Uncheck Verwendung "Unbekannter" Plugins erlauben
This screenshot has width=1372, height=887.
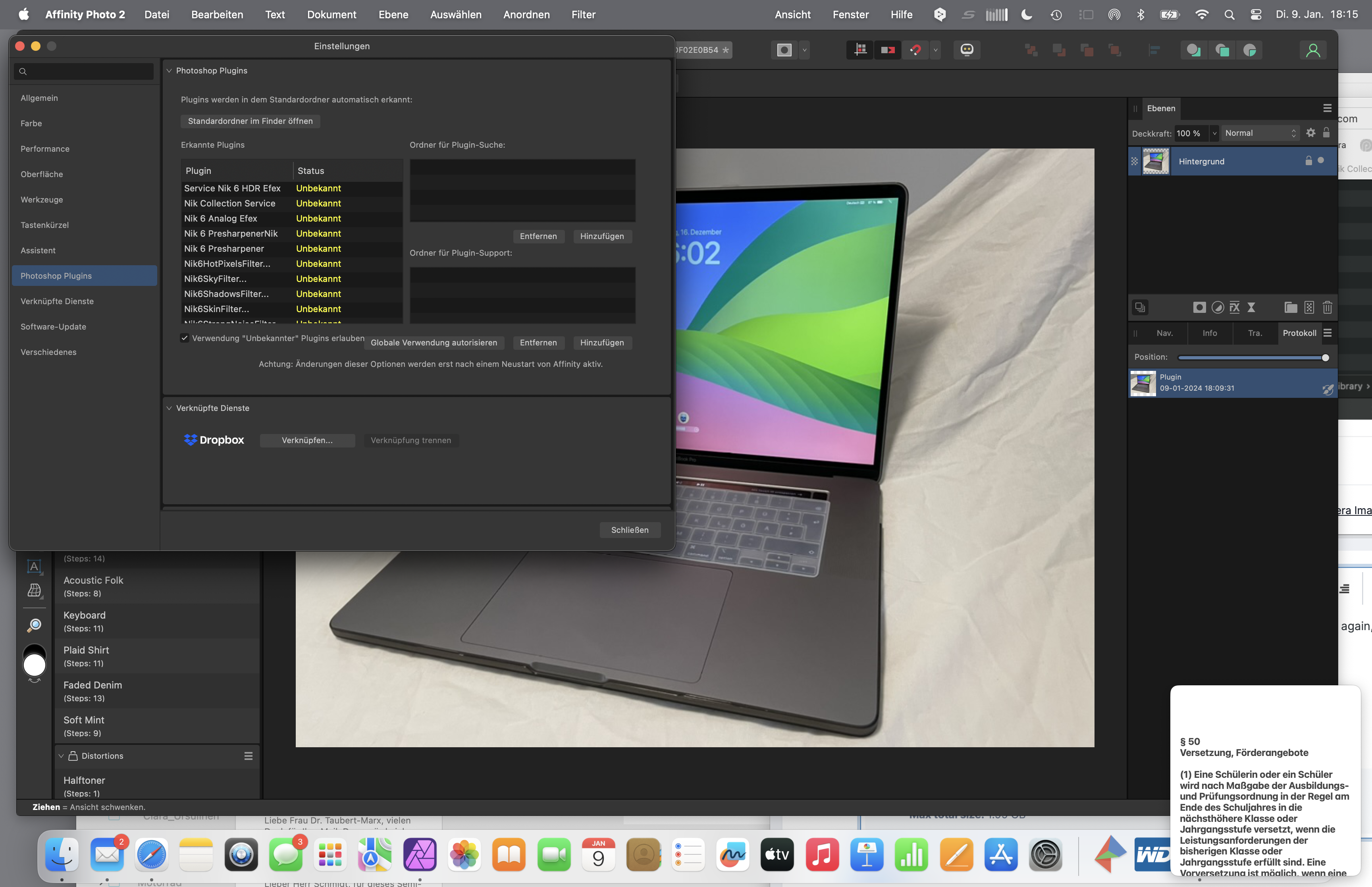coord(184,337)
